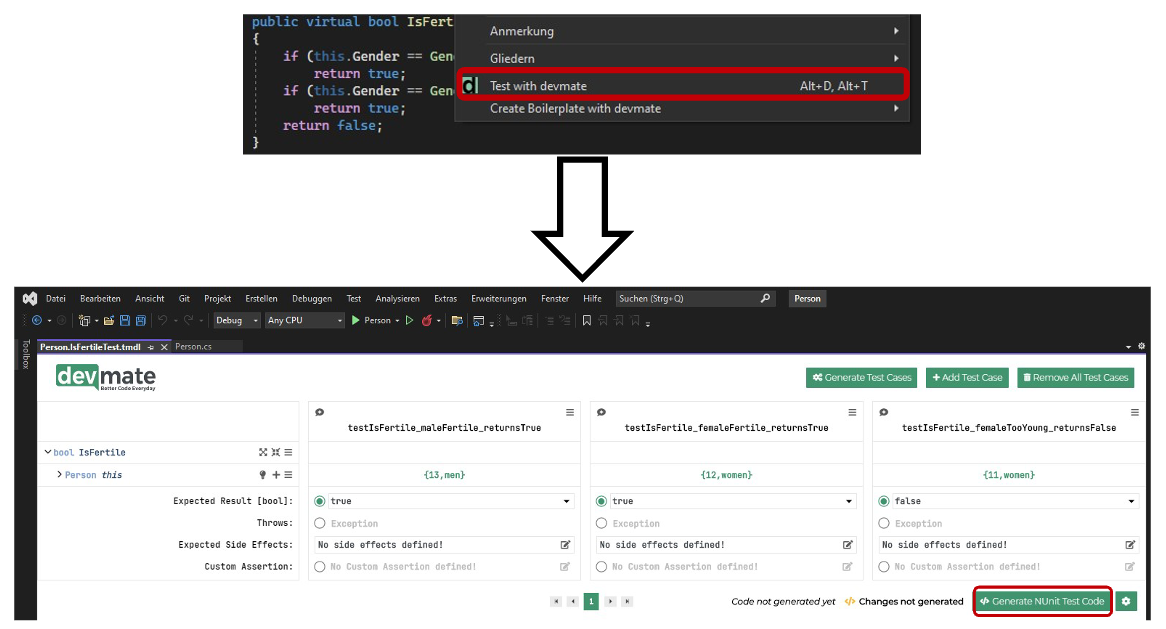Screen dimensions: 1166x629
Task: Select Expected Result radio for femaleFertile case
Action: click(602, 501)
